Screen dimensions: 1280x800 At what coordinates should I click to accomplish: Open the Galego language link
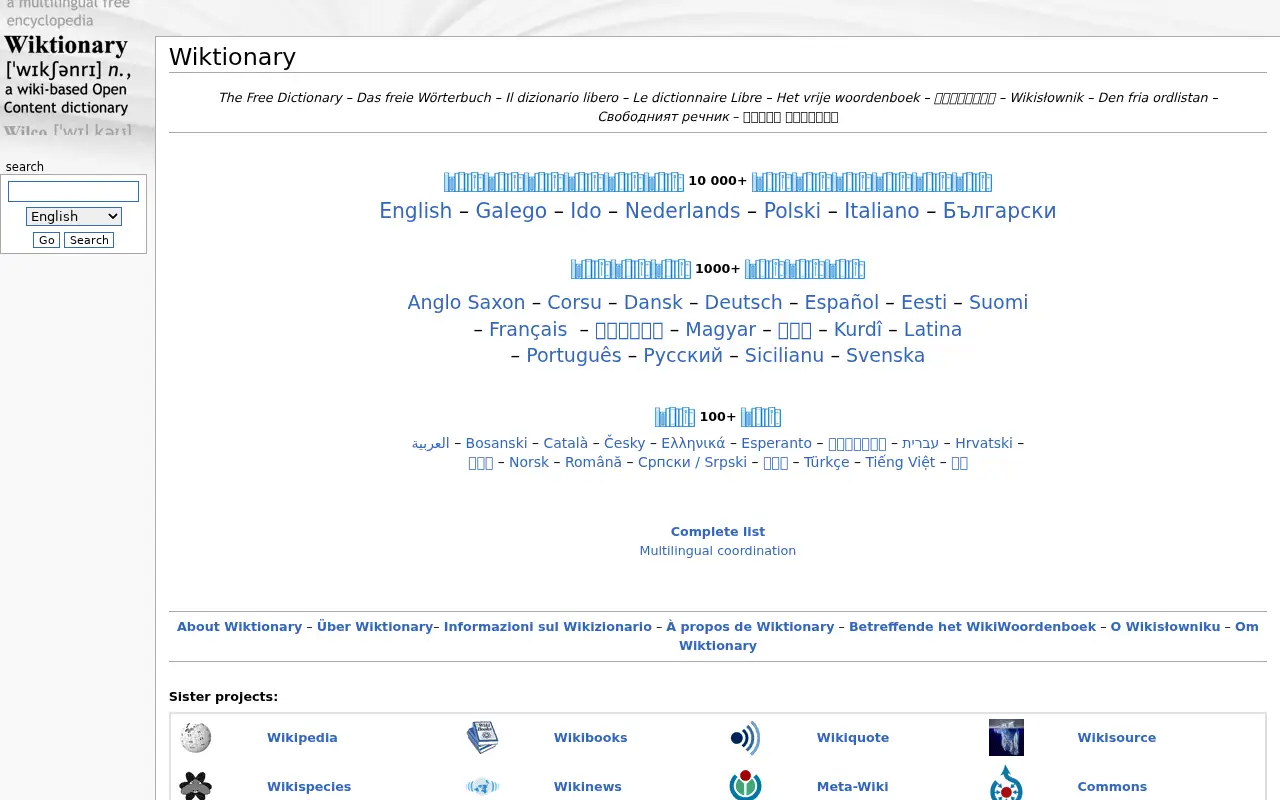[x=511, y=211]
